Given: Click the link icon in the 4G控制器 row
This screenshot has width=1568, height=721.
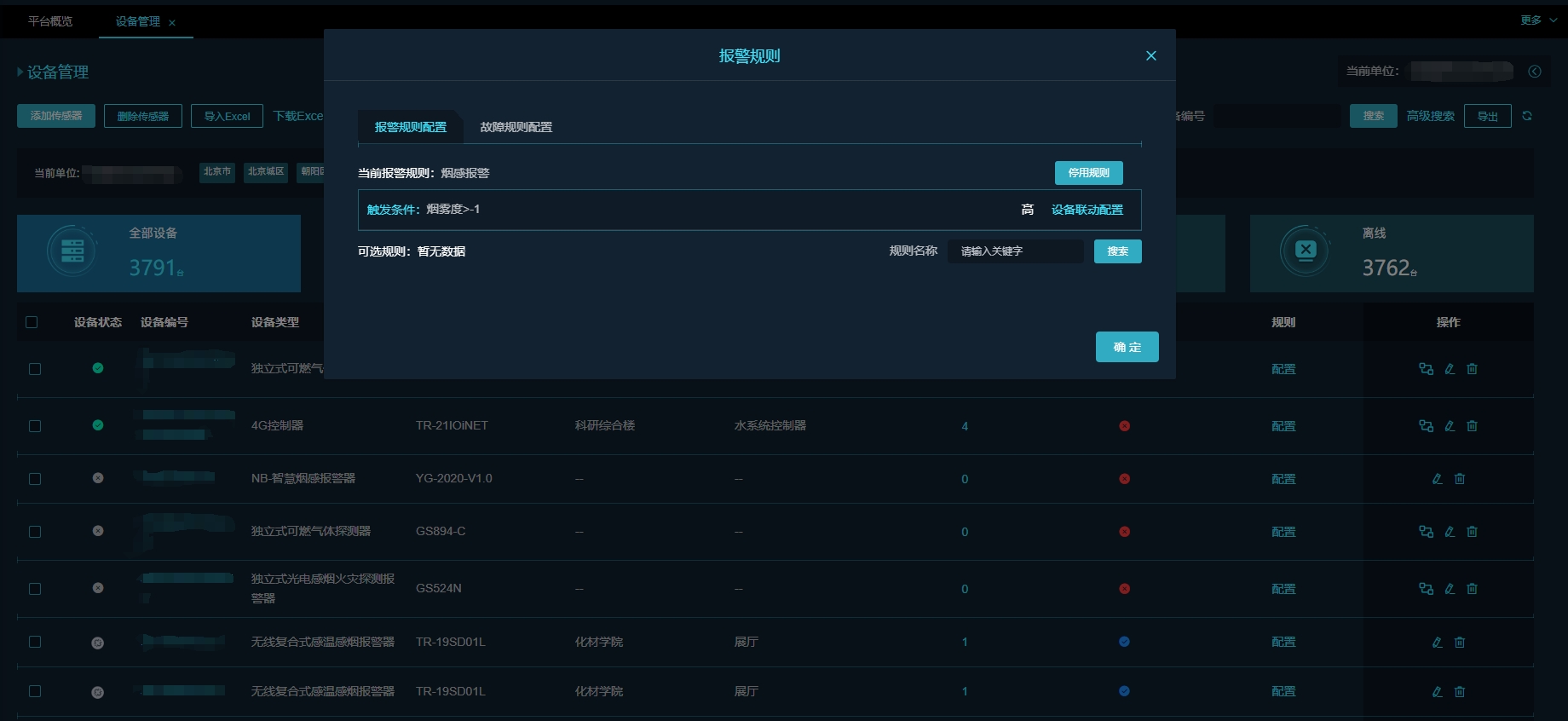Looking at the screenshot, I should (1426, 426).
